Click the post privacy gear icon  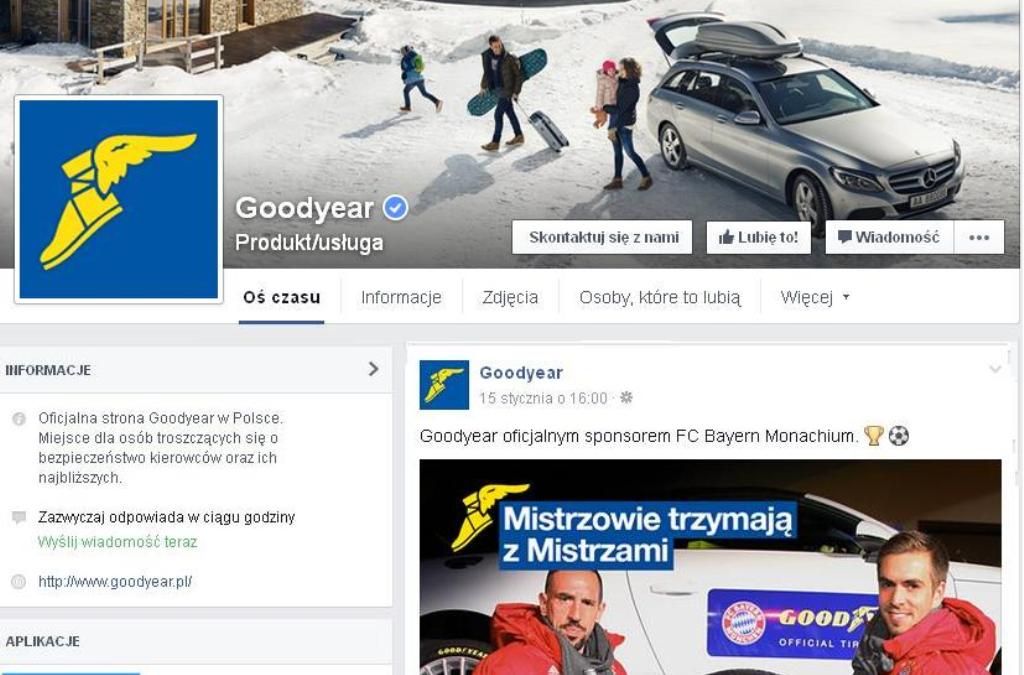point(626,398)
